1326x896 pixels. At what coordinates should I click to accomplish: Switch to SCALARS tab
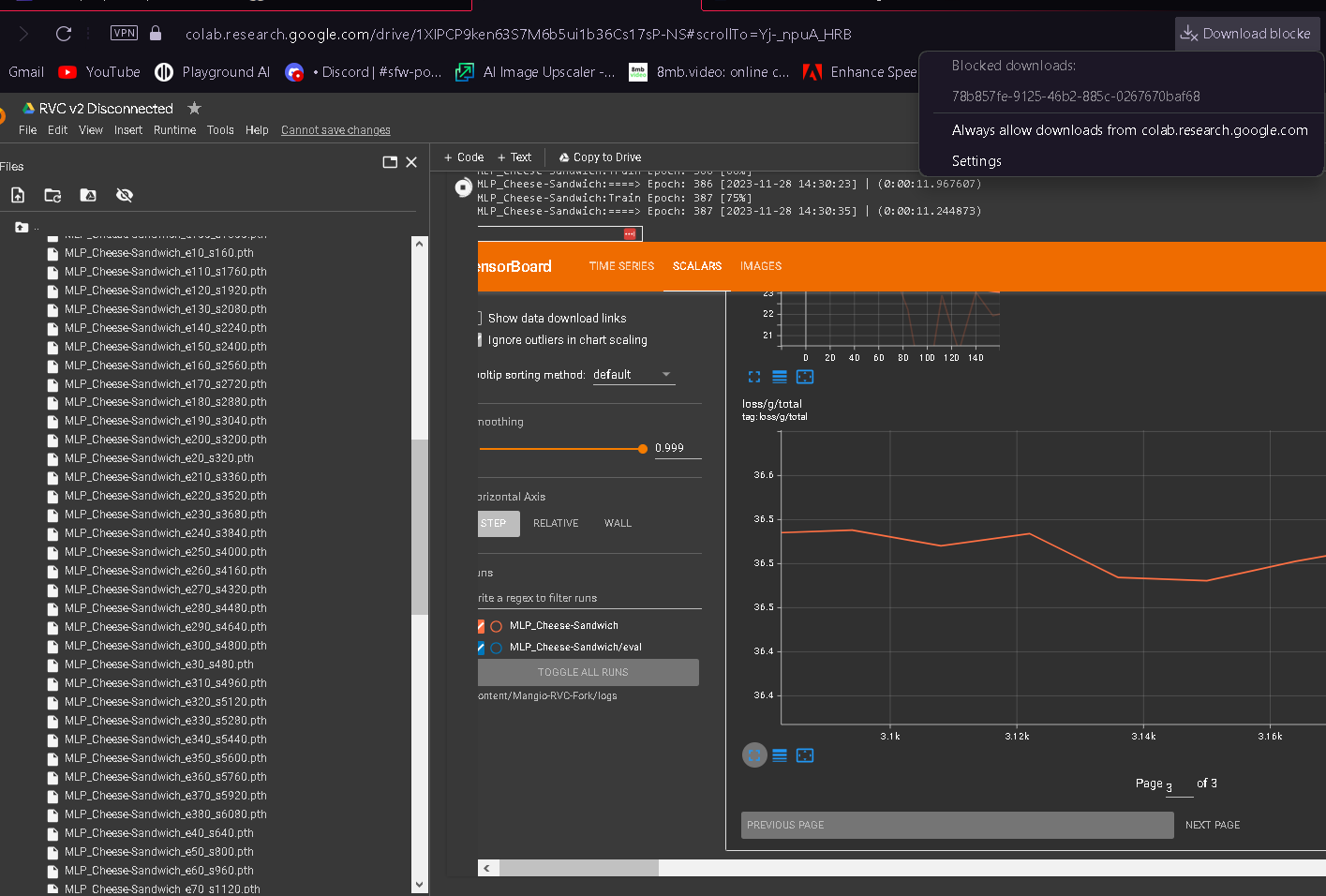click(x=697, y=266)
